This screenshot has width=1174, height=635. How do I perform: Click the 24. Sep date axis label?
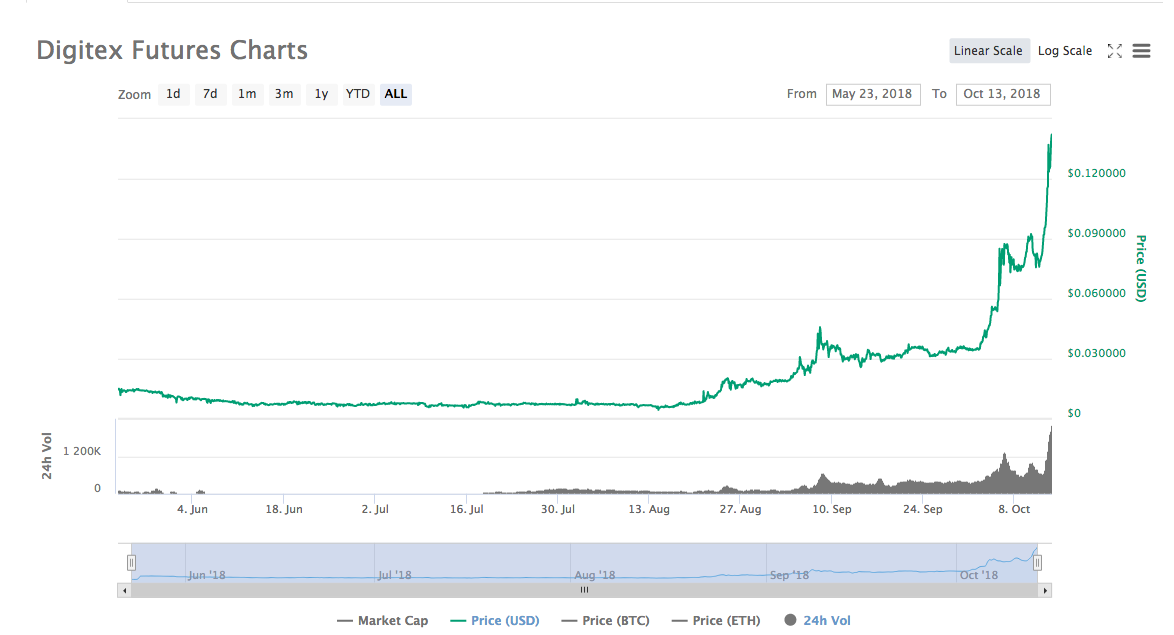pyautogui.click(x=922, y=509)
